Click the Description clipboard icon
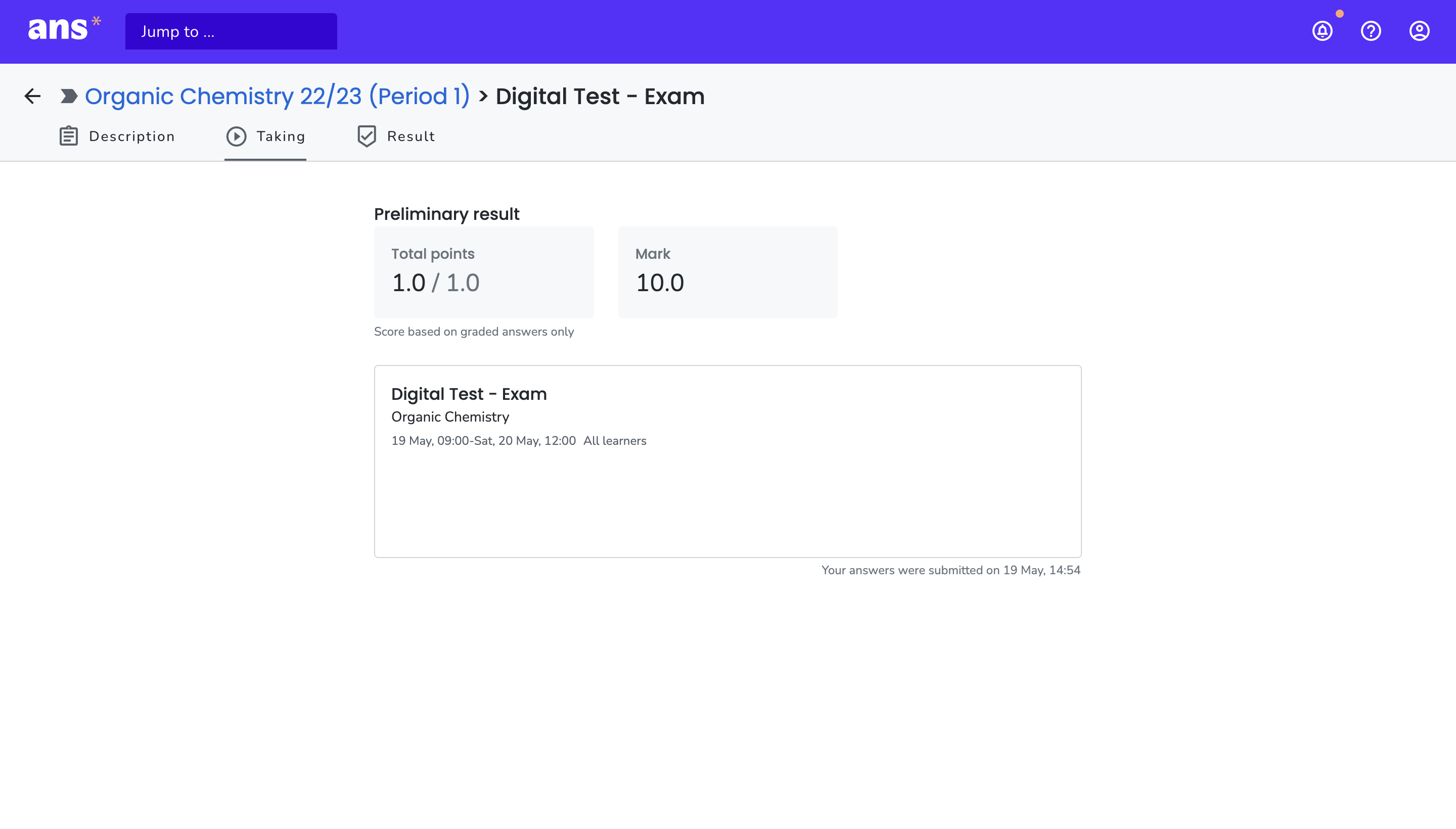Screen dimensions: 1456x829 (68, 136)
